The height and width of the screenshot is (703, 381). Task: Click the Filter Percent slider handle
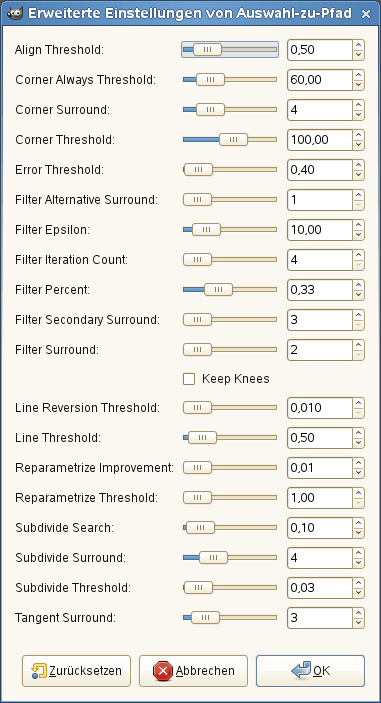point(218,290)
